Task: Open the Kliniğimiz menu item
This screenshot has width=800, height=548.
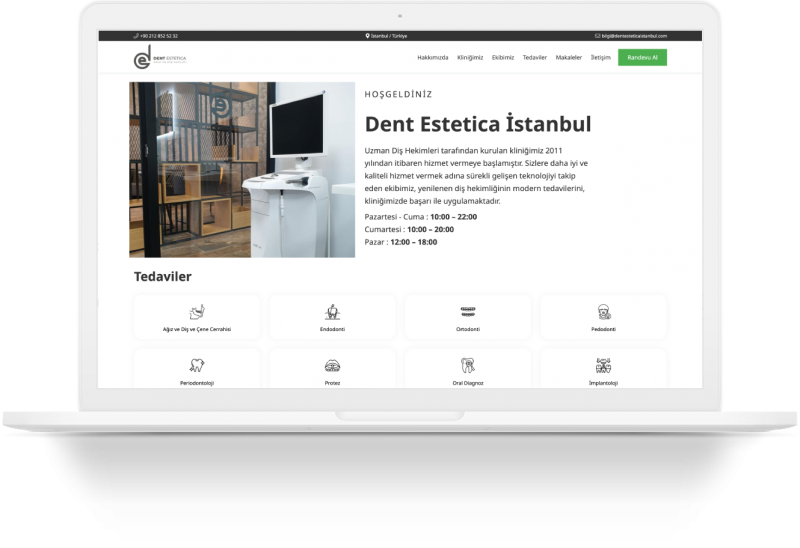Action: point(470,58)
